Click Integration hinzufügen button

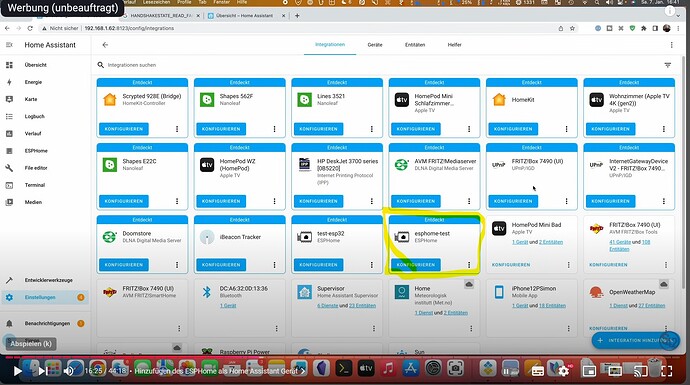pos(635,340)
